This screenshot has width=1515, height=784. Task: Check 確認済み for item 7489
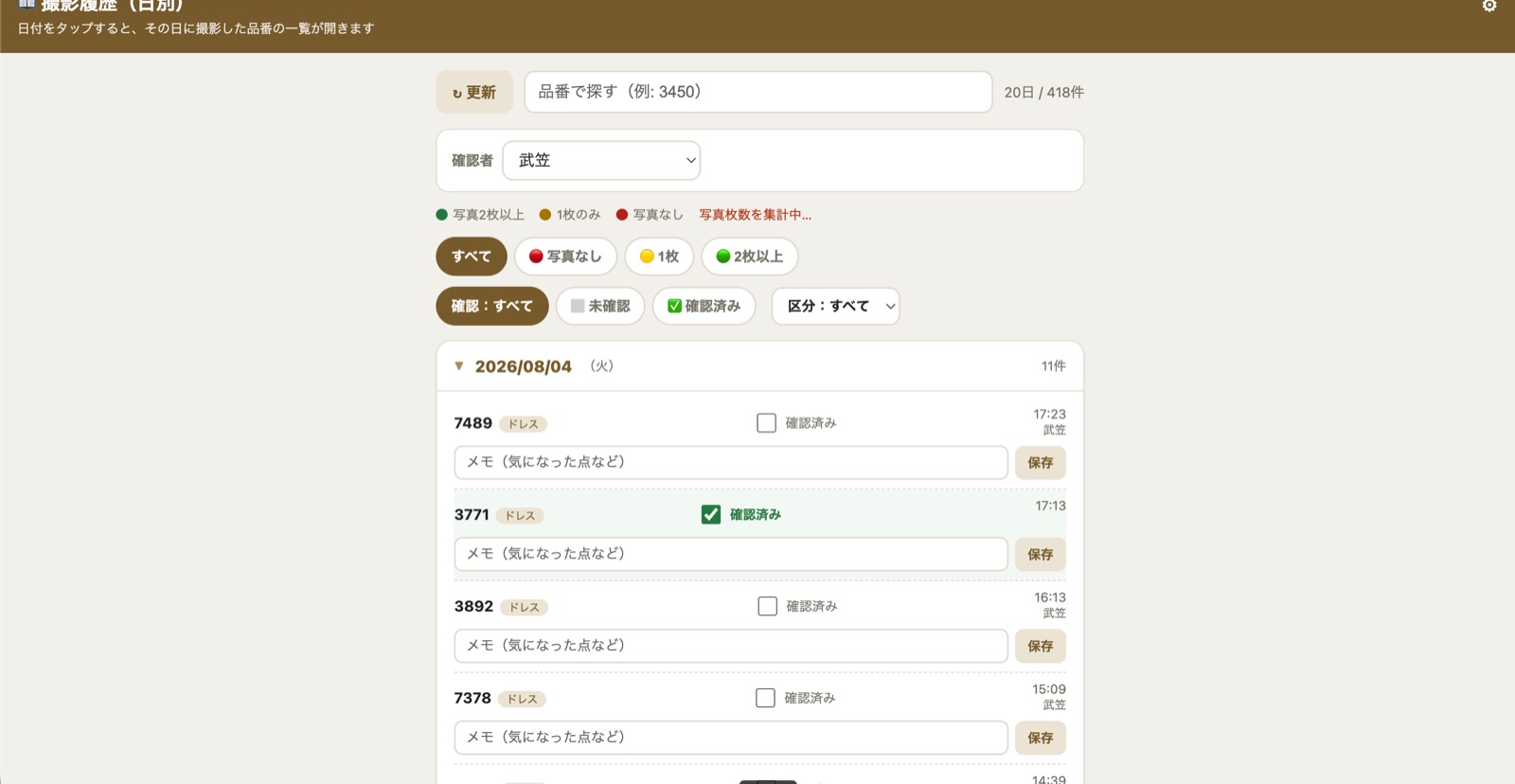tap(767, 423)
